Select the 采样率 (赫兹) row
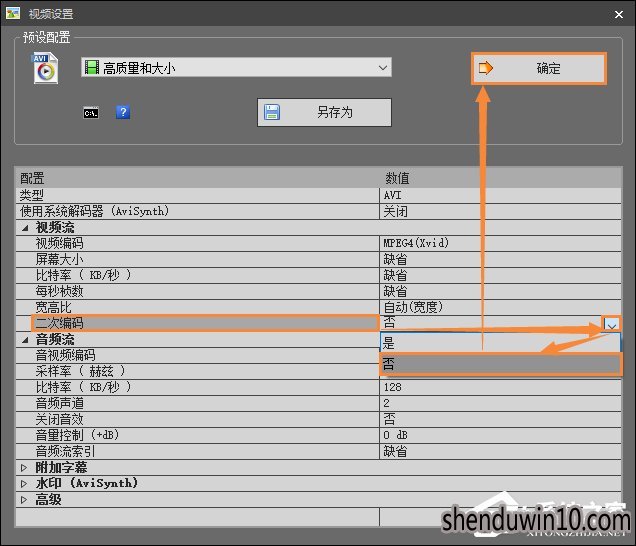Image resolution: width=636 pixels, height=546 pixels. pyautogui.click(x=198, y=371)
